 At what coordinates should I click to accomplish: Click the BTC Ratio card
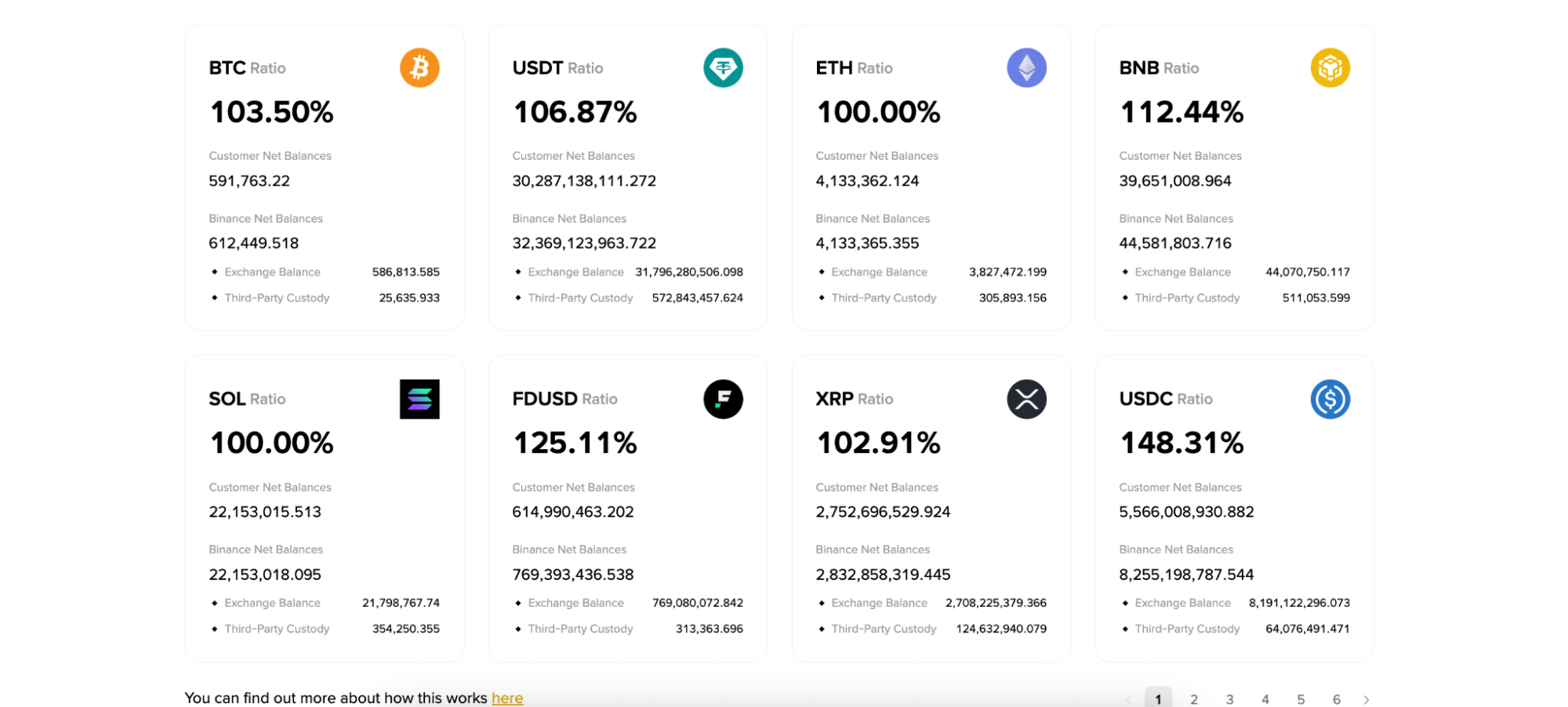point(324,176)
